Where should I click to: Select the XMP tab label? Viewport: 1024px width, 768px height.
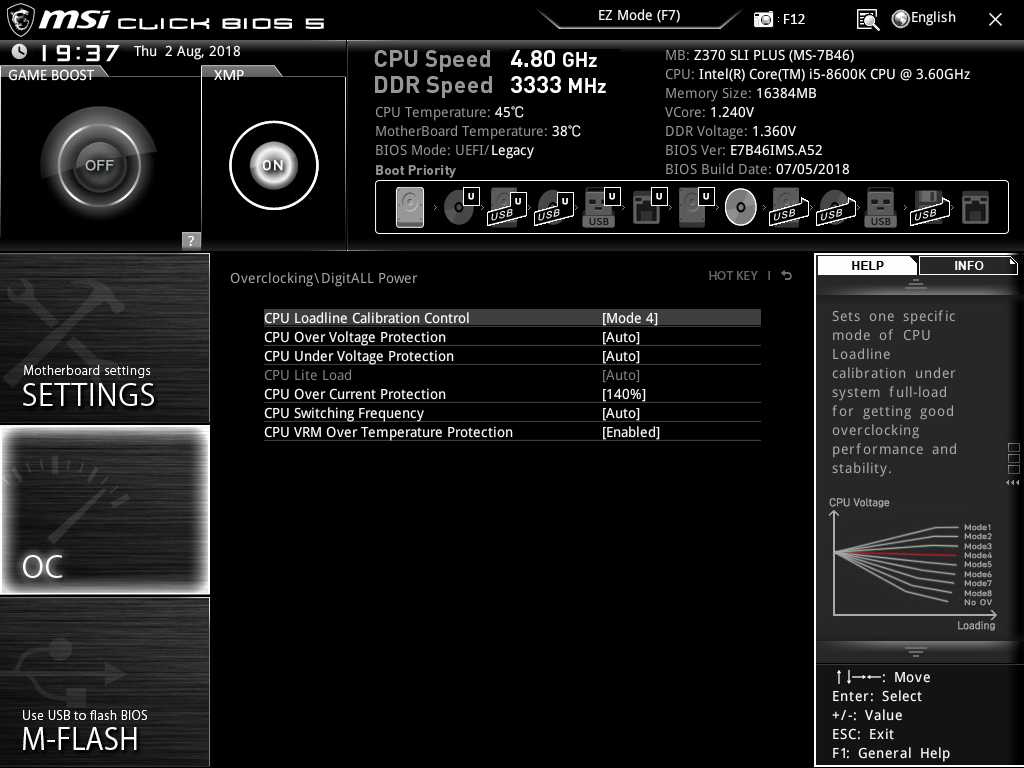coord(229,74)
